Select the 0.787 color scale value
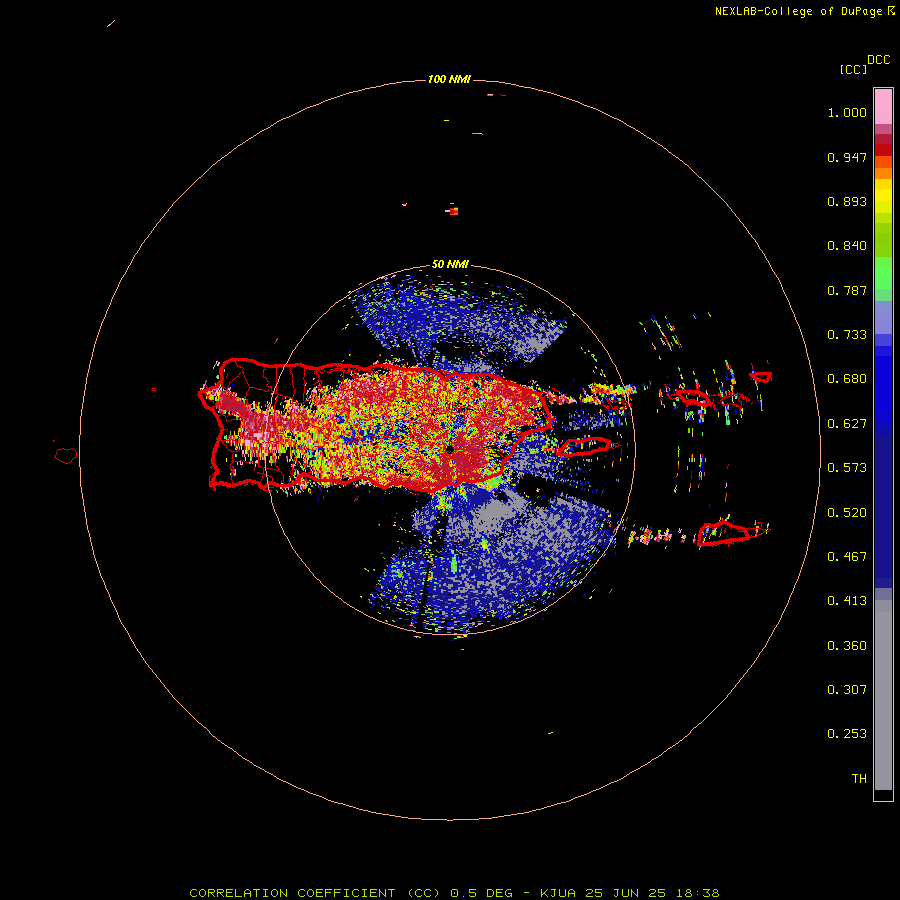Screen dimensions: 900x900 click(847, 290)
